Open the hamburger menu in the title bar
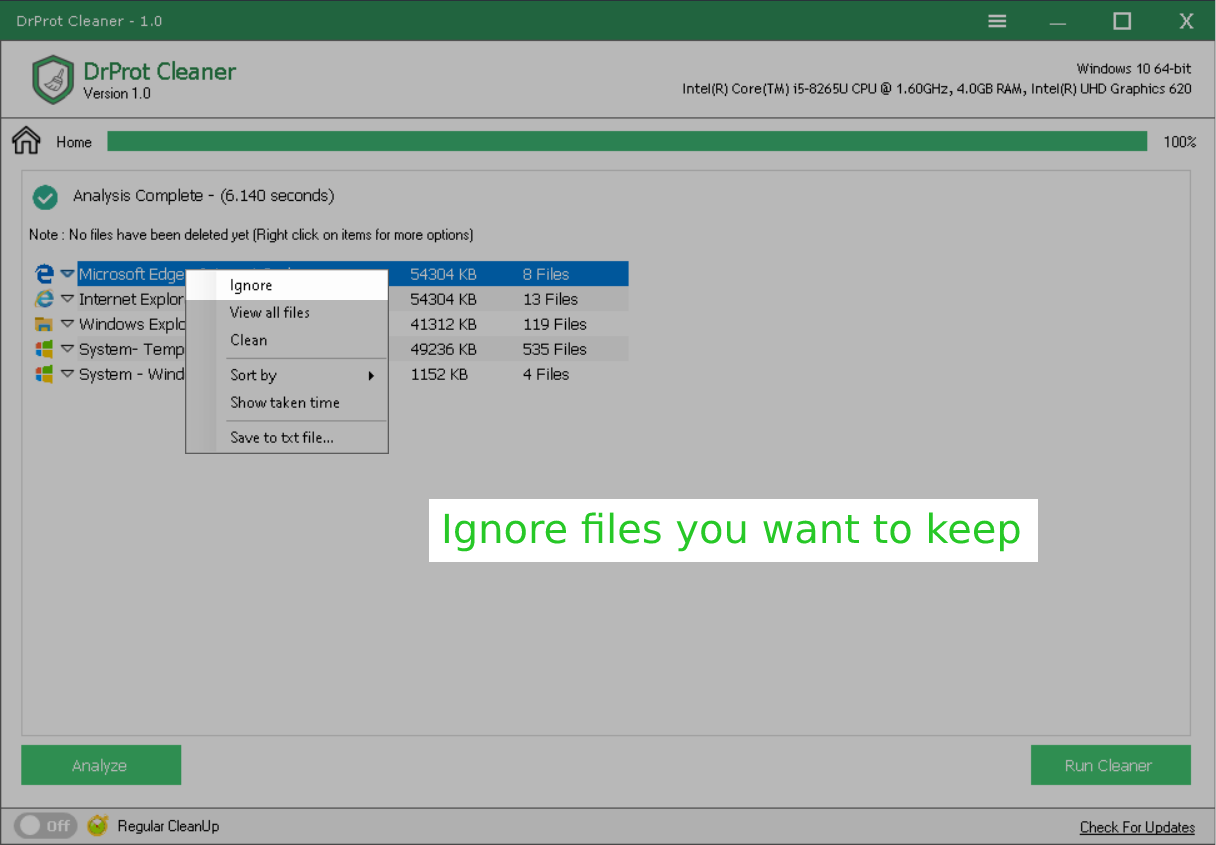 click(997, 21)
